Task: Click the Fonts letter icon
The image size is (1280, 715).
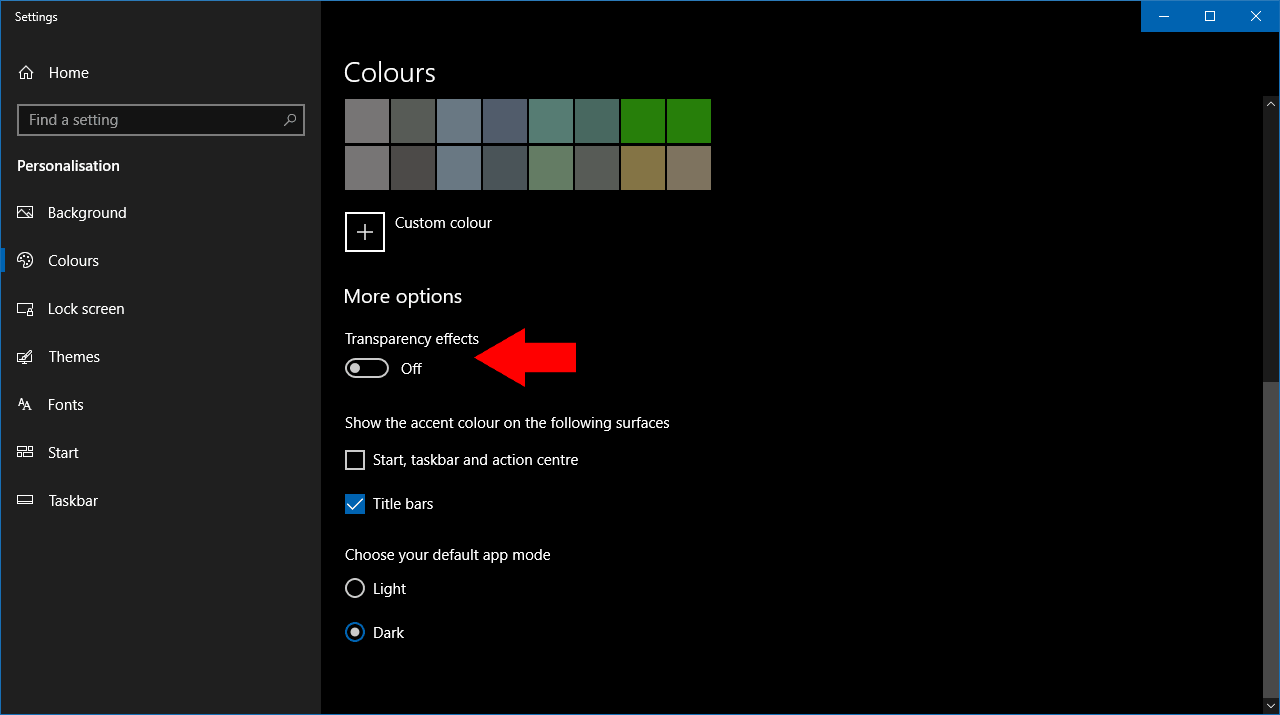Action: (26, 405)
